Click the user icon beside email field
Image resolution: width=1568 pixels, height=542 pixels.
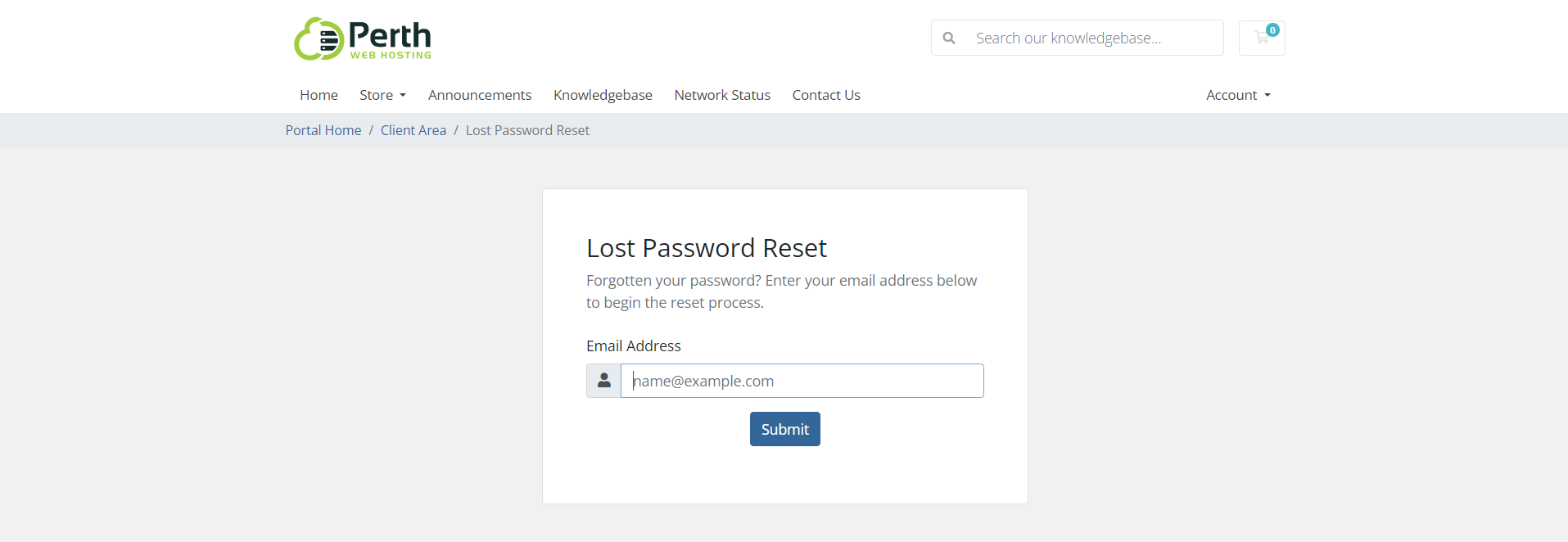click(604, 381)
